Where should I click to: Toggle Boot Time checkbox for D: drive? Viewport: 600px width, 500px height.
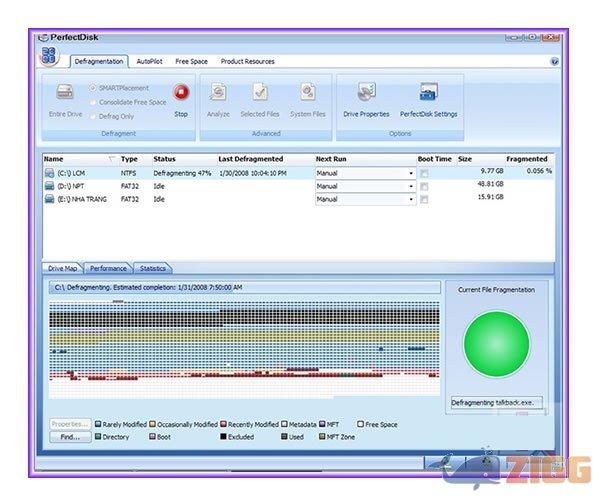pyautogui.click(x=424, y=186)
